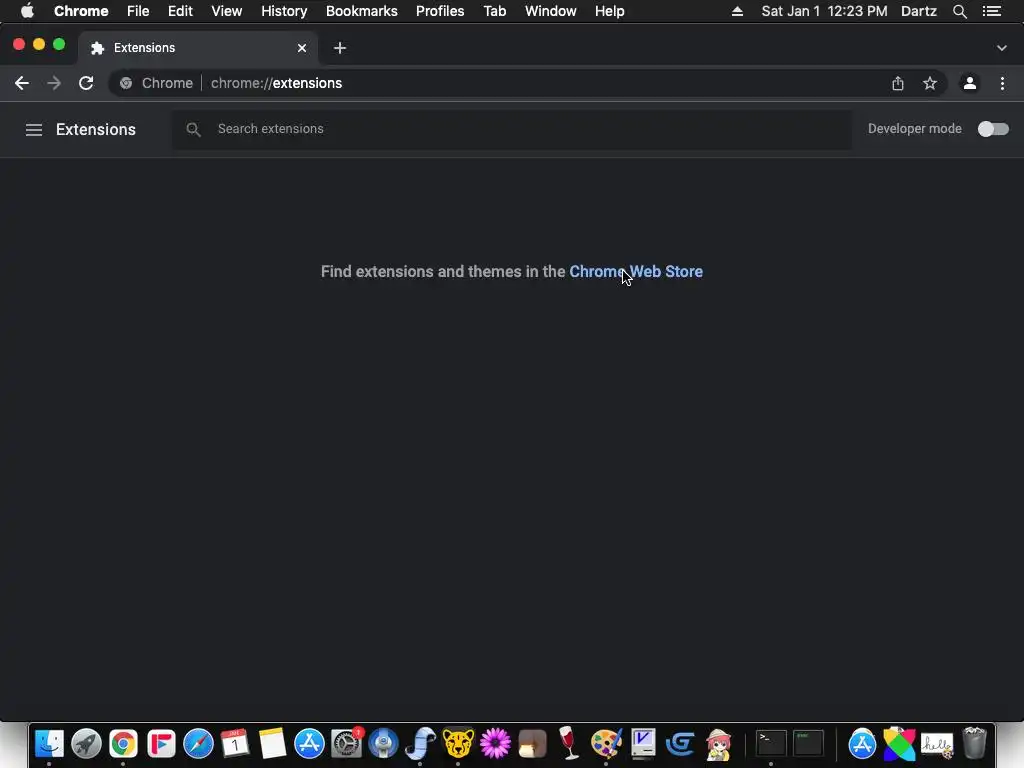The width and height of the screenshot is (1024, 768).
Task: Open the cheetah app in Dock
Action: [458, 744]
